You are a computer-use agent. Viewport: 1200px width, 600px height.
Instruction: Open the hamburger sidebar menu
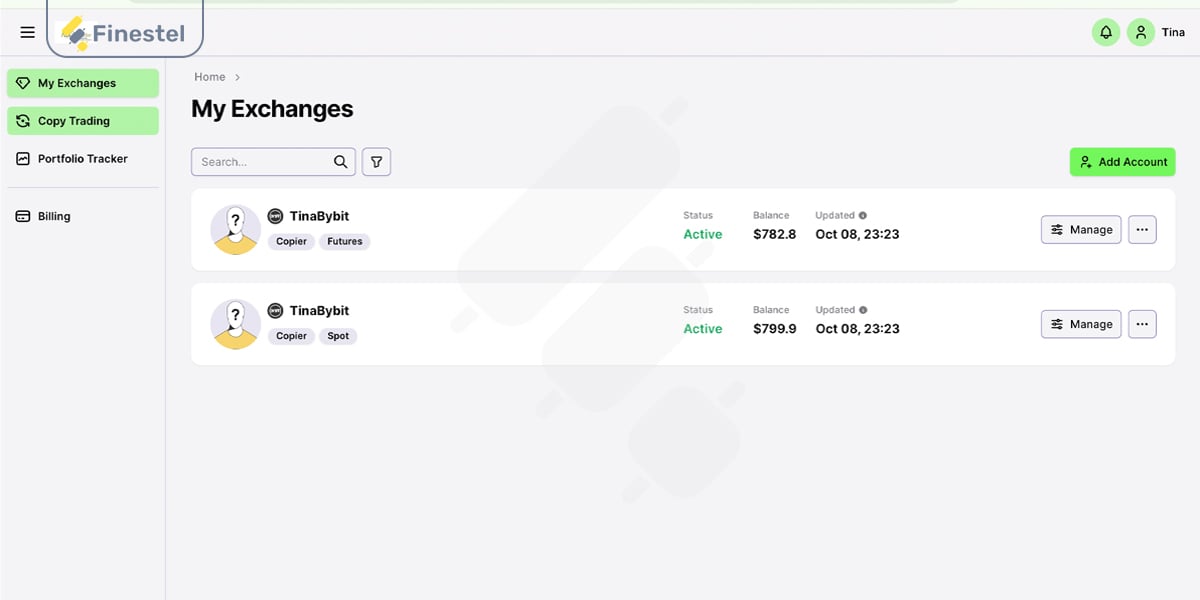click(x=27, y=33)
